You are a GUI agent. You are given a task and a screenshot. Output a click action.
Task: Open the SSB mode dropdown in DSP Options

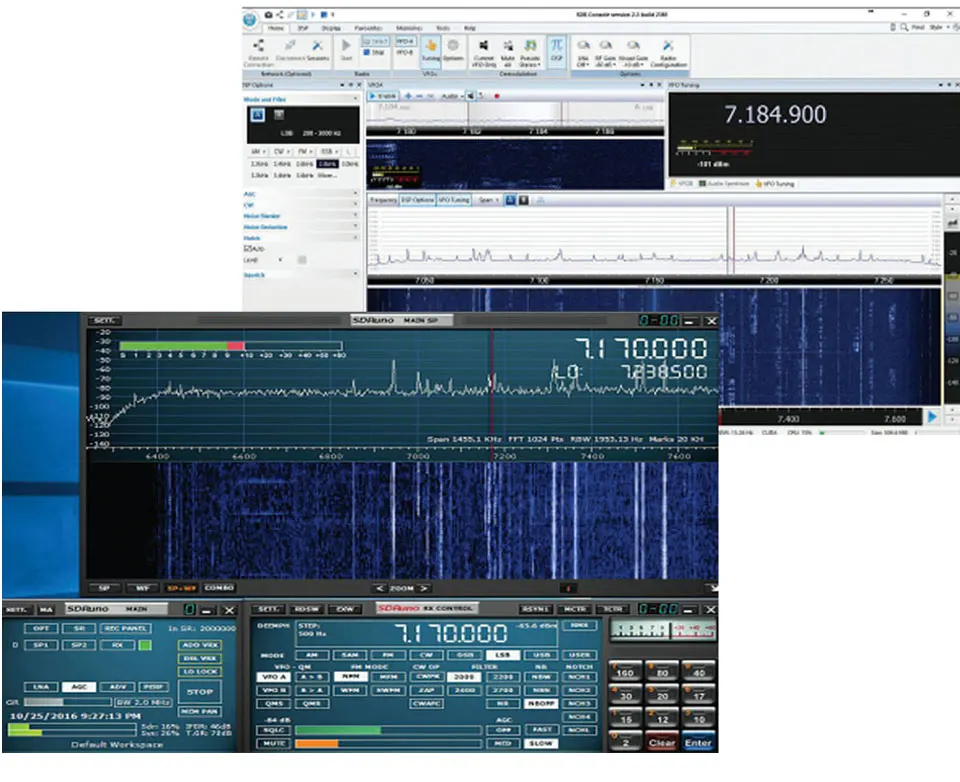click(331, 151)
